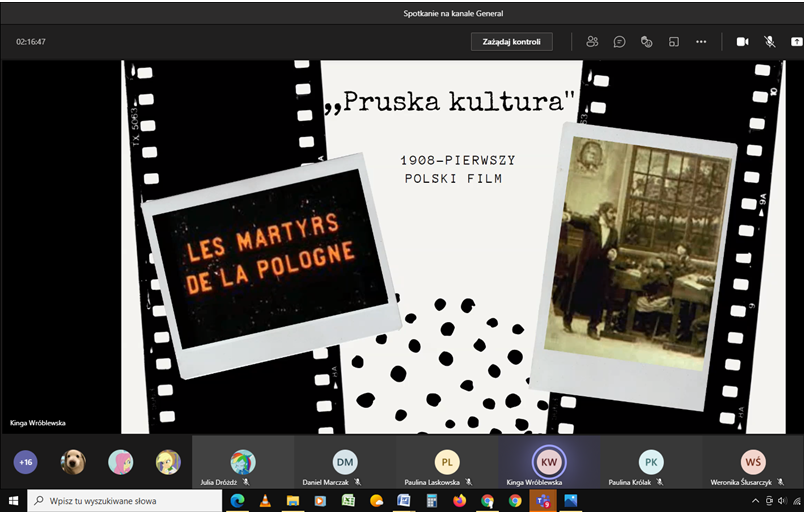
Task: Open the Weather app icon in taskbar
Action: [x=376, y=501]
